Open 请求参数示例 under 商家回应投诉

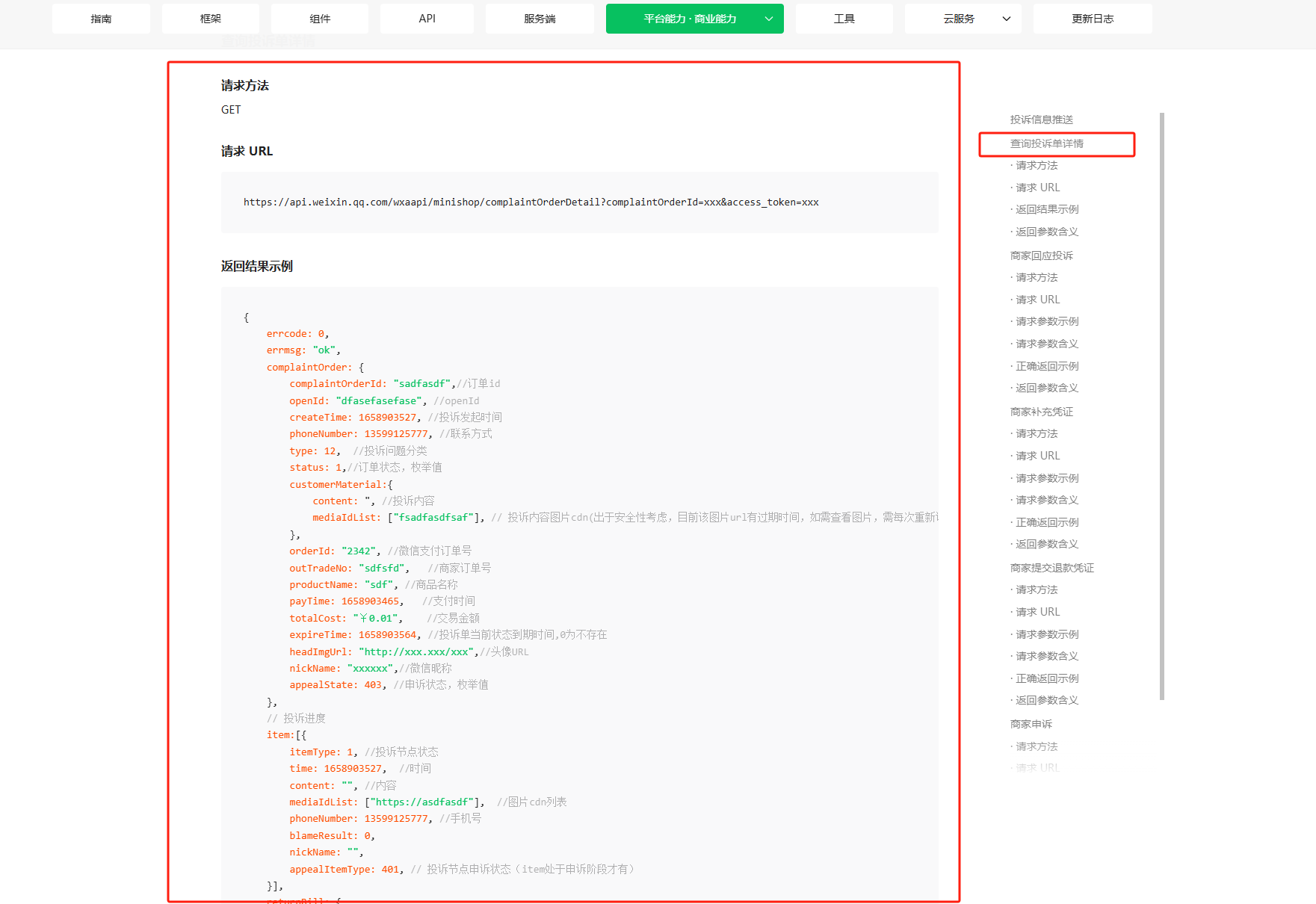click(x=1047, y=321)
